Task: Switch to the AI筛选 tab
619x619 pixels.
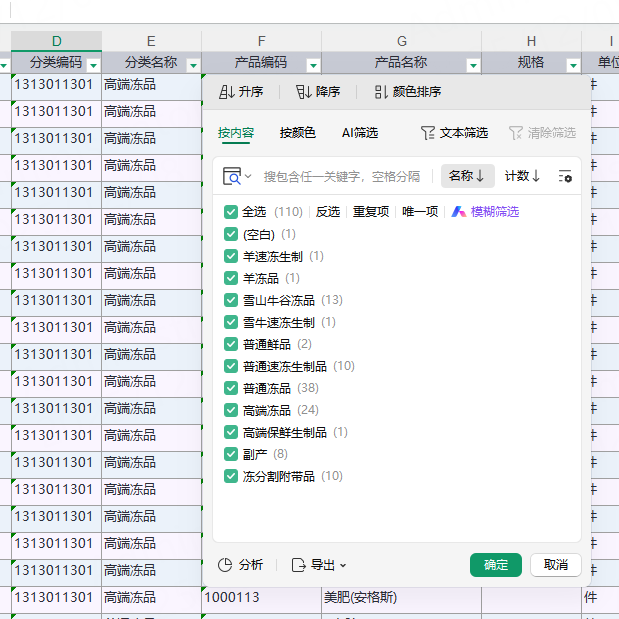Action: coord(360,133)
